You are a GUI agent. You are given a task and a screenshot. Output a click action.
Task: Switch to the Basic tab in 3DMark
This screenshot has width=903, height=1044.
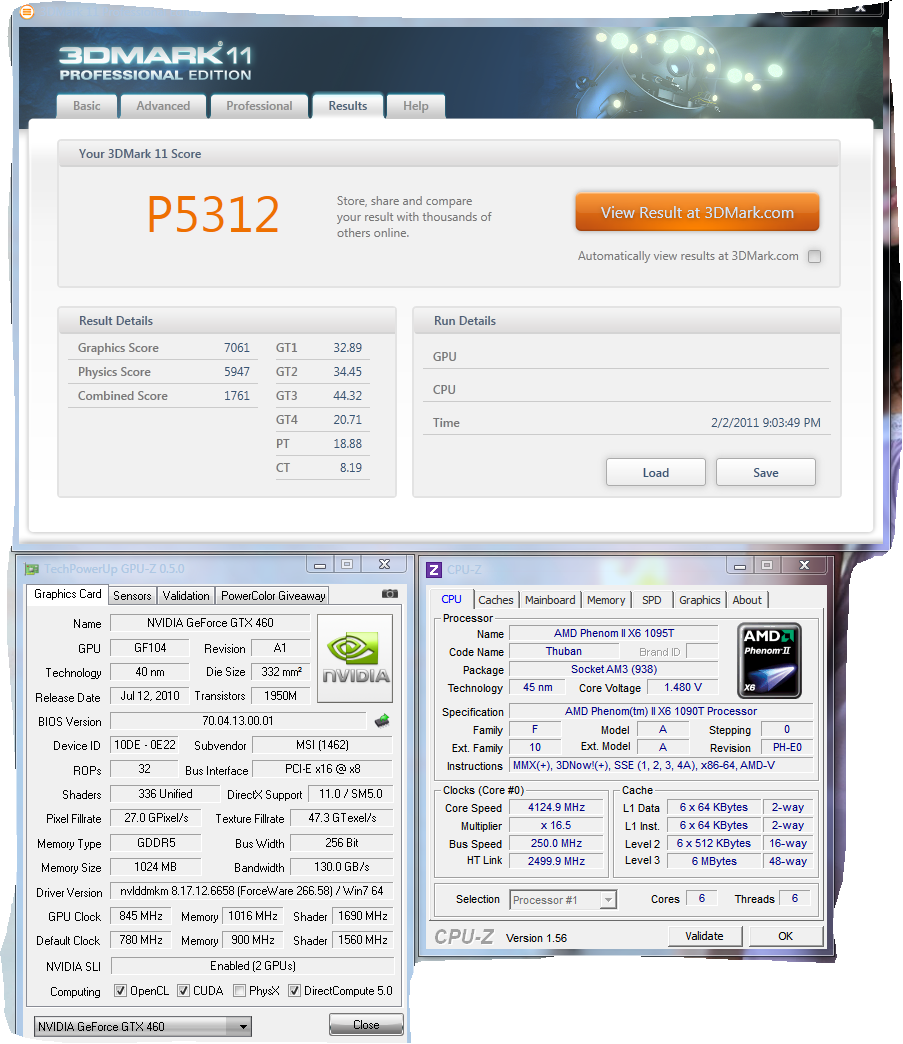click(x=87, y=106)
